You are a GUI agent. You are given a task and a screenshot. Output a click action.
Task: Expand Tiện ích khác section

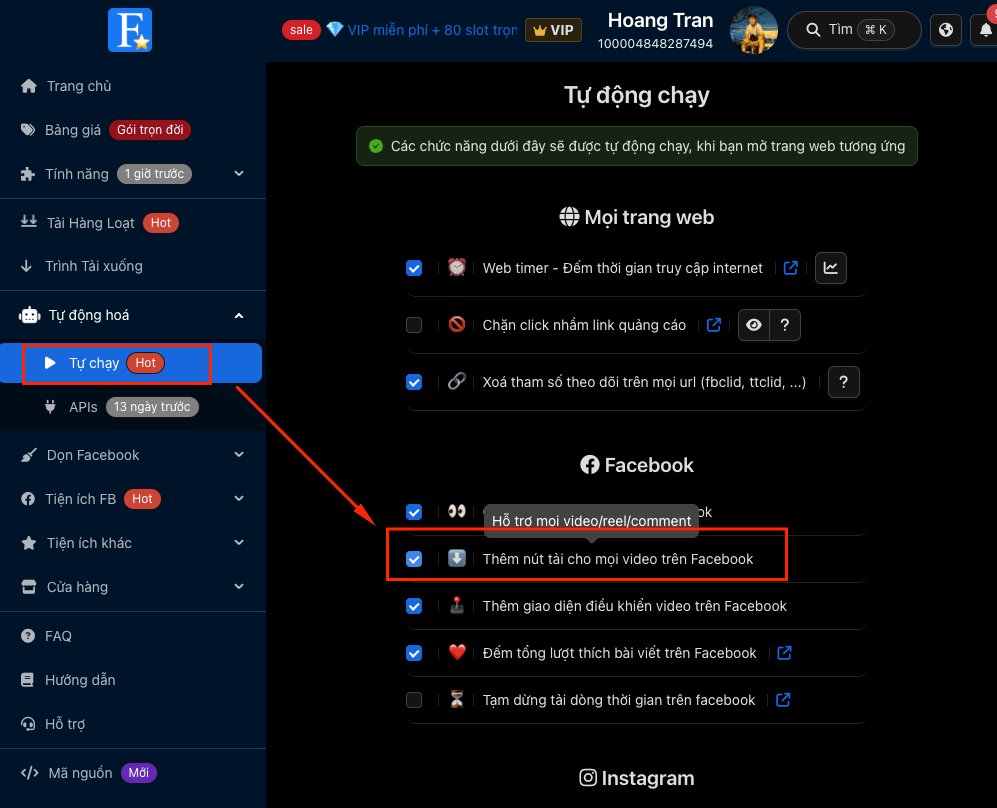pyautogui.click(x=132, y=543)
